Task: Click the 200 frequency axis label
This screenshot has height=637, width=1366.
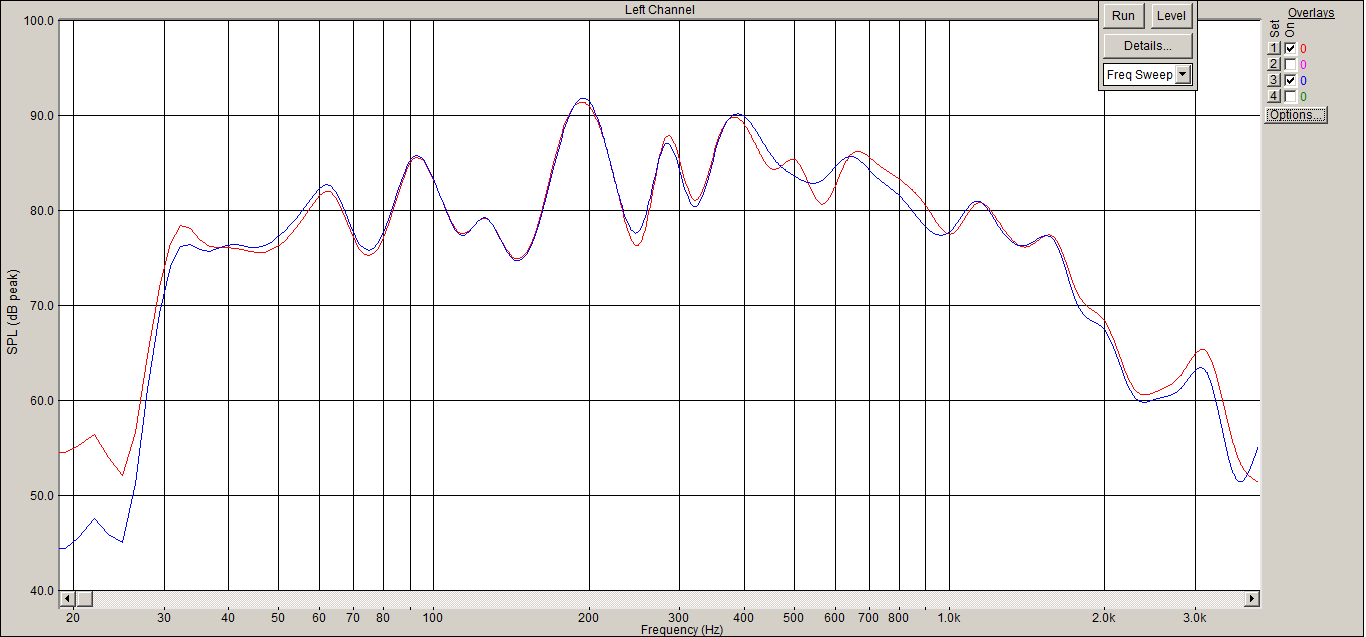Action: click(x=589, y=618)
